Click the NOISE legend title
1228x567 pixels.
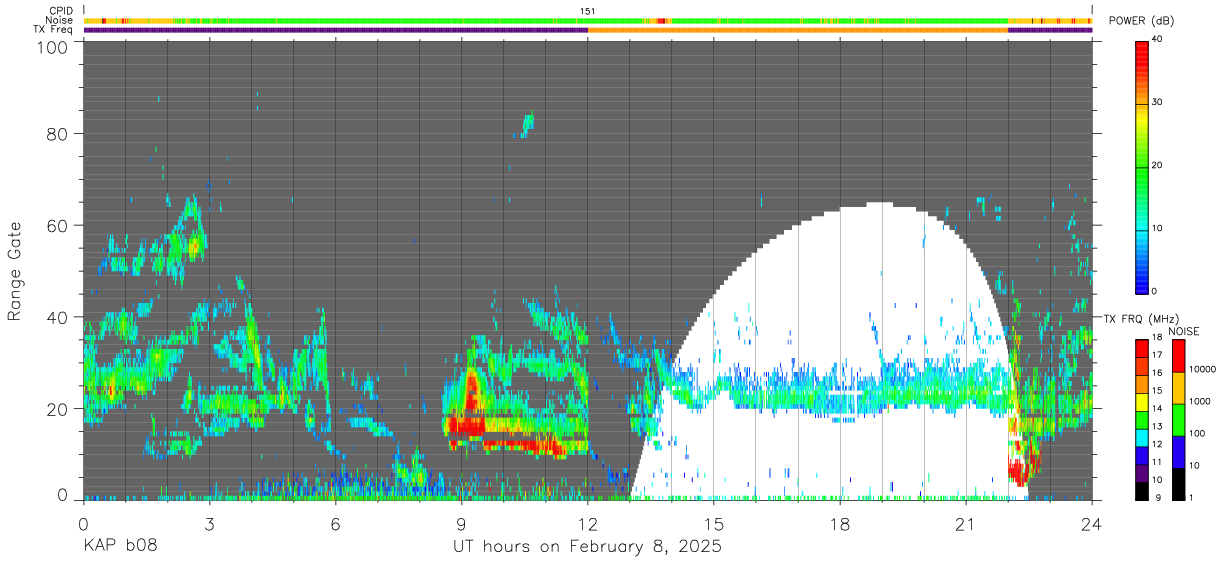tap(1183, 331)
